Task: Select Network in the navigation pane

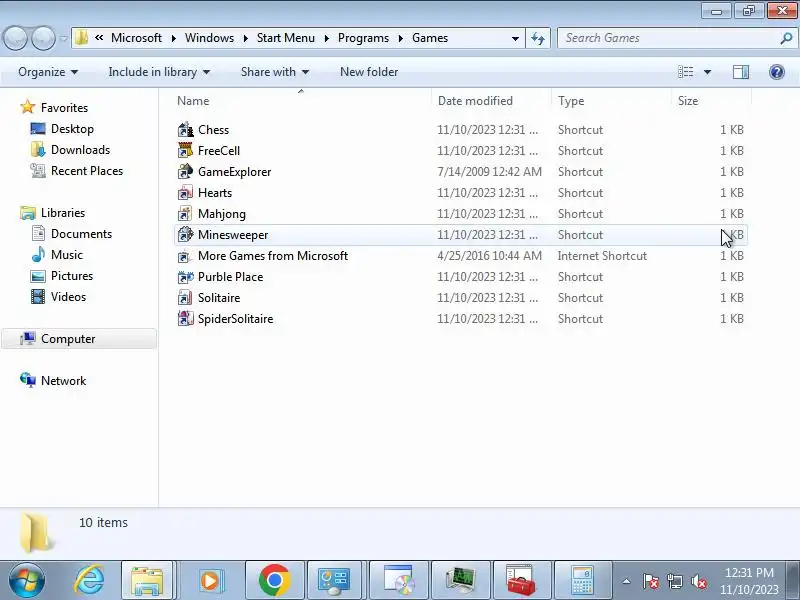Action: click(63, 381)
